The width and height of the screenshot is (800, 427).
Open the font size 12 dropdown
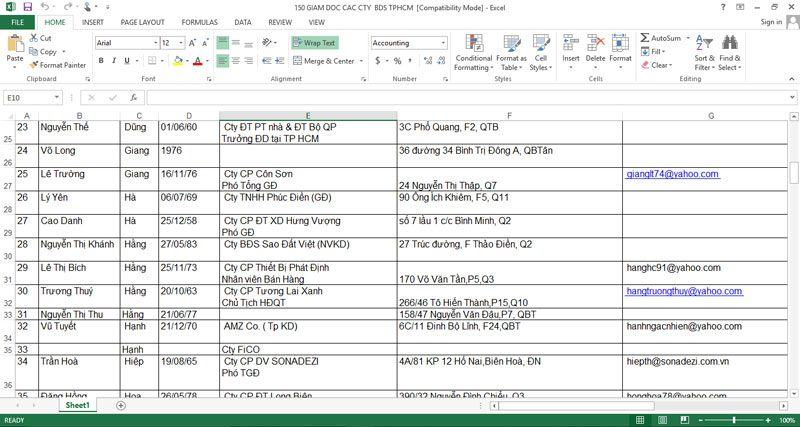pos(181,43)
